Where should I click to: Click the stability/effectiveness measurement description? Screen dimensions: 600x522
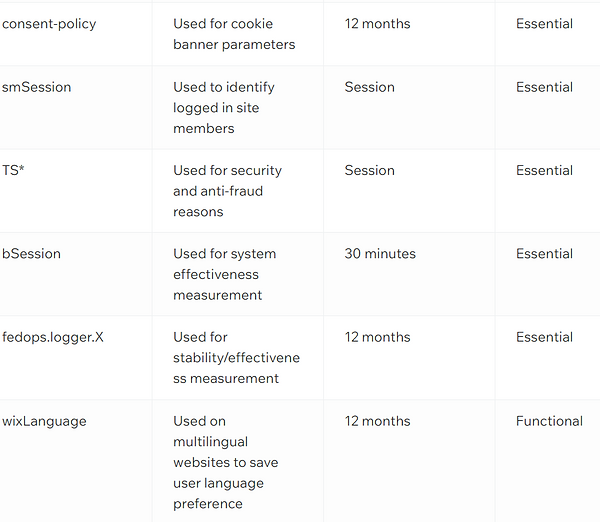pos(236,358)
